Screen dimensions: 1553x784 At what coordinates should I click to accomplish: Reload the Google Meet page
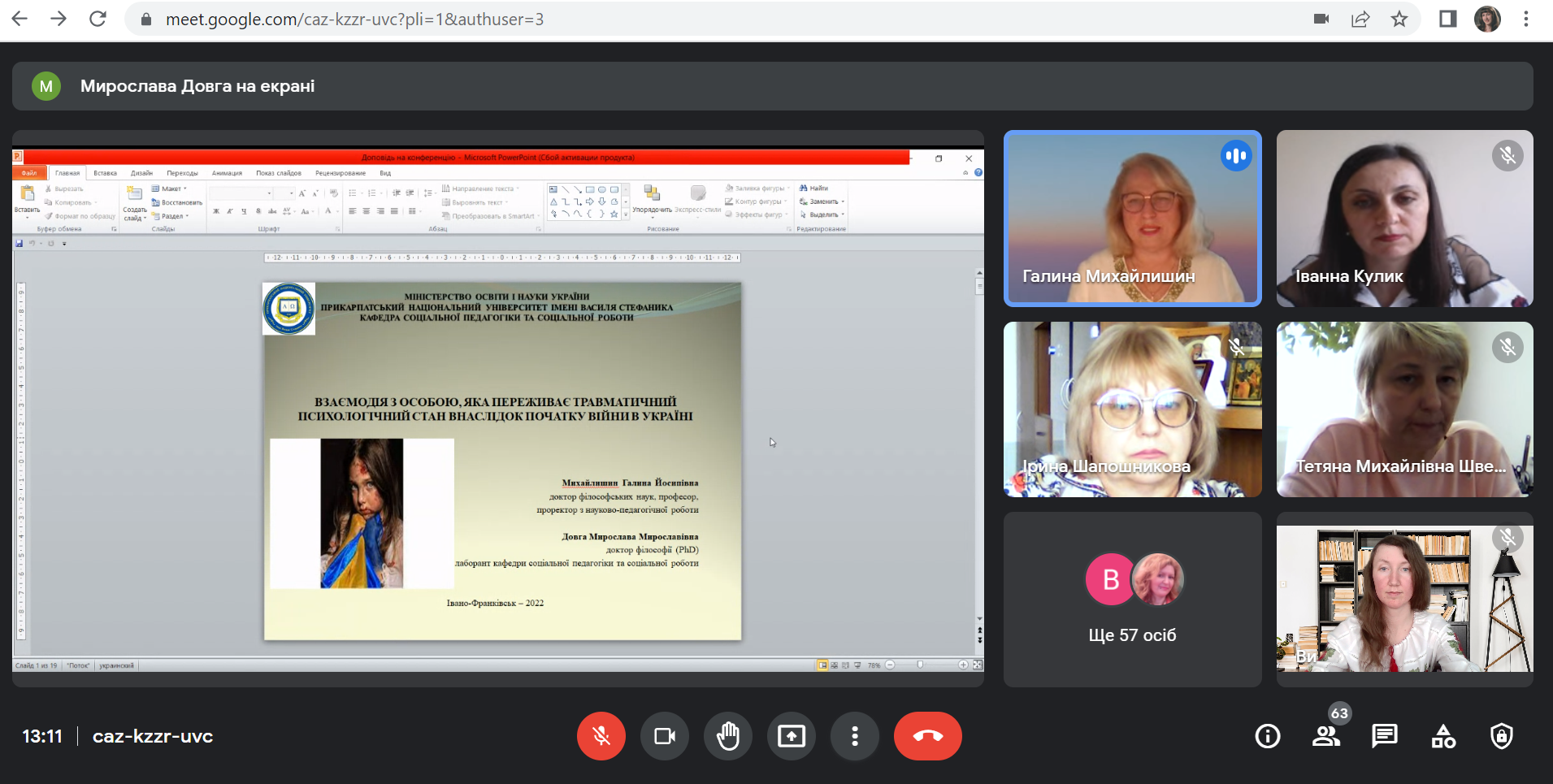pos(98,19)
